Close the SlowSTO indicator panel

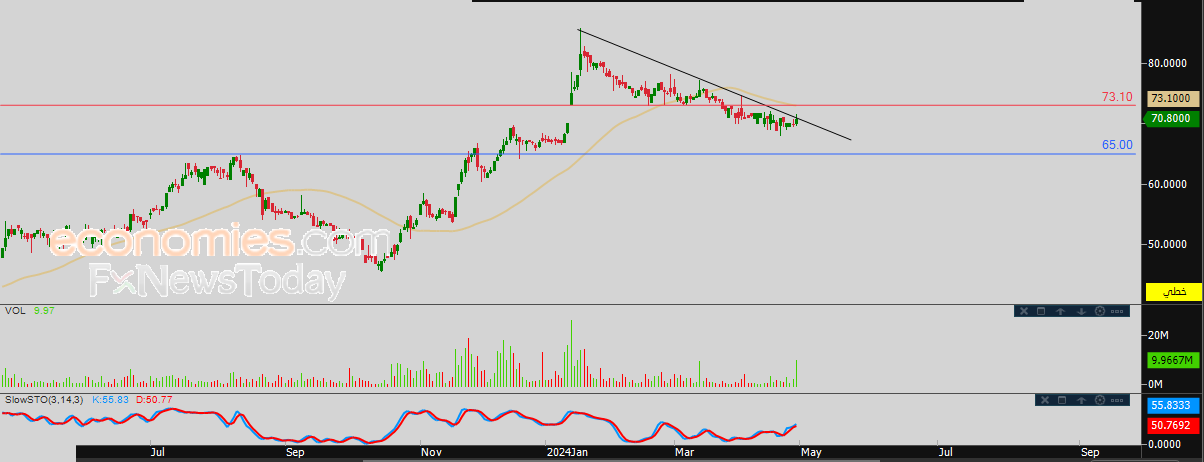click(x=1045, y=400)
